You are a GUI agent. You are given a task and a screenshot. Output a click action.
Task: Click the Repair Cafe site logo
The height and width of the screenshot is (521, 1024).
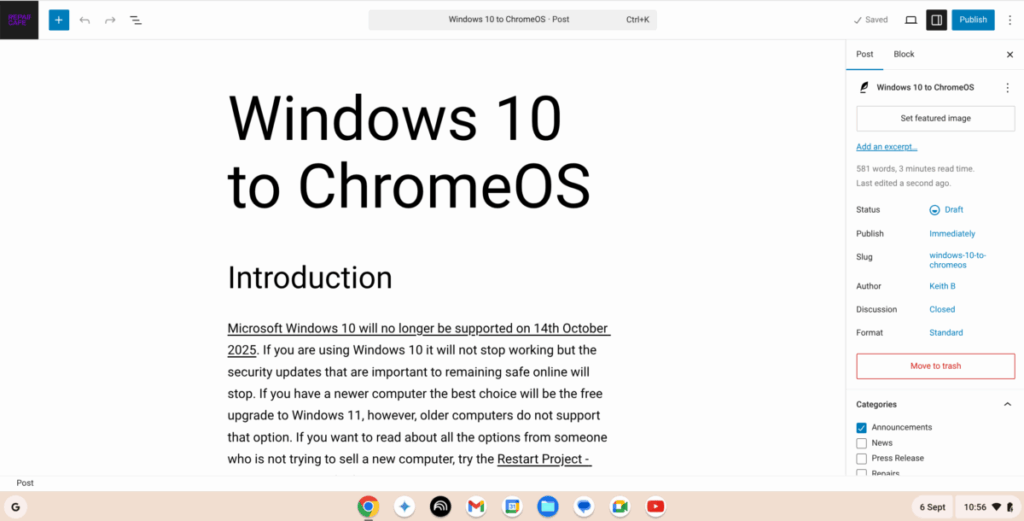pos(19,20)
